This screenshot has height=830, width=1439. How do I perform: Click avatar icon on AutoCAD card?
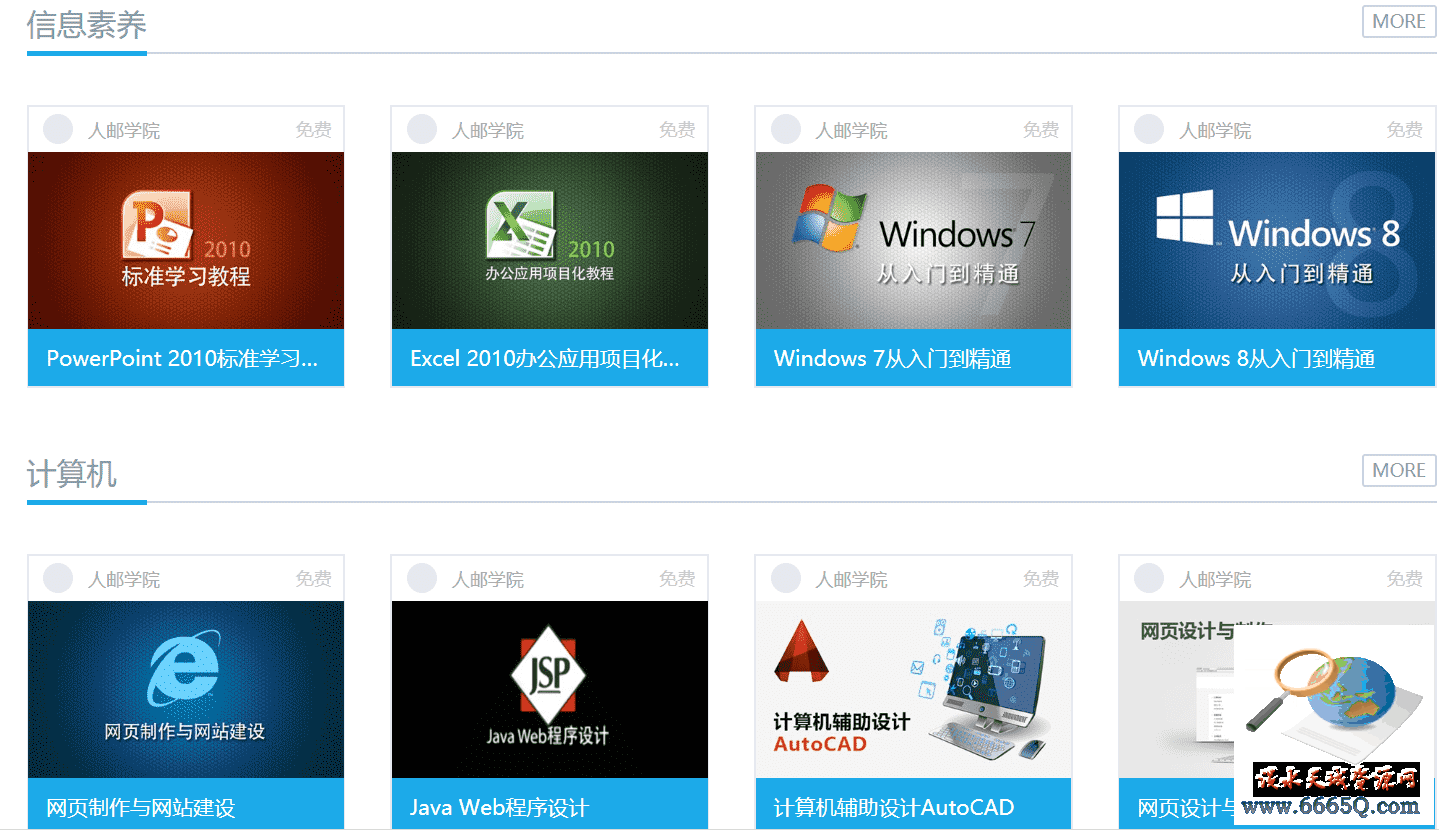[786, 578]
